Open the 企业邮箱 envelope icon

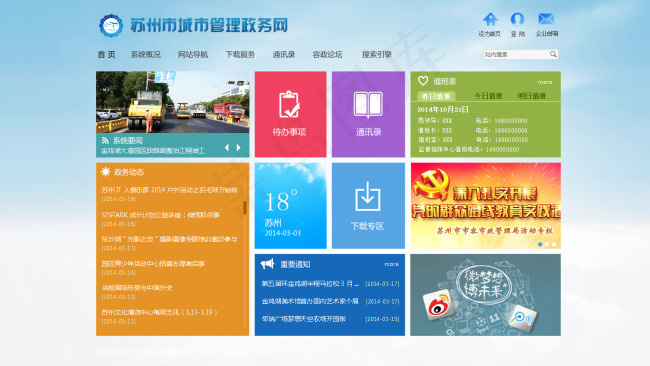tap(546, 19)
